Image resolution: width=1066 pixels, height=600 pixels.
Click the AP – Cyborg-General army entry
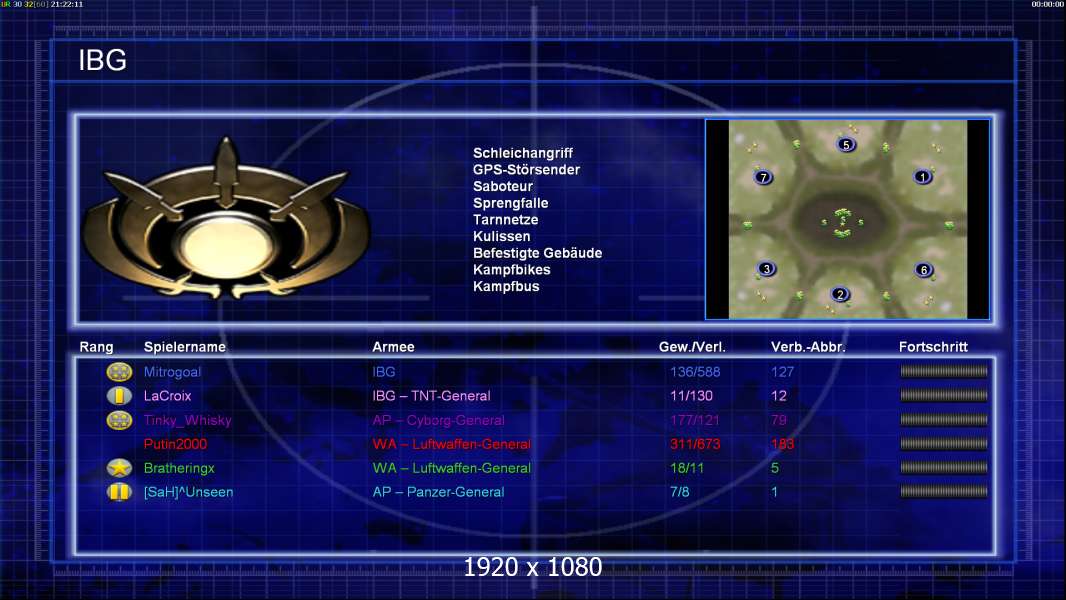coord(439,420)
